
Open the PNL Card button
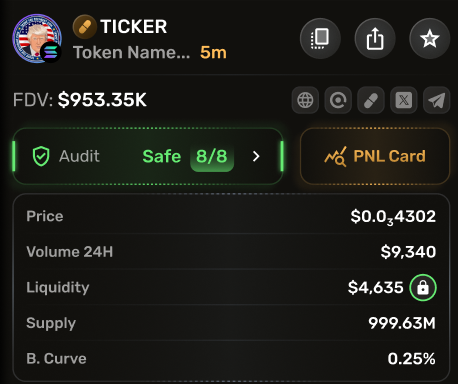pos(375,156)
